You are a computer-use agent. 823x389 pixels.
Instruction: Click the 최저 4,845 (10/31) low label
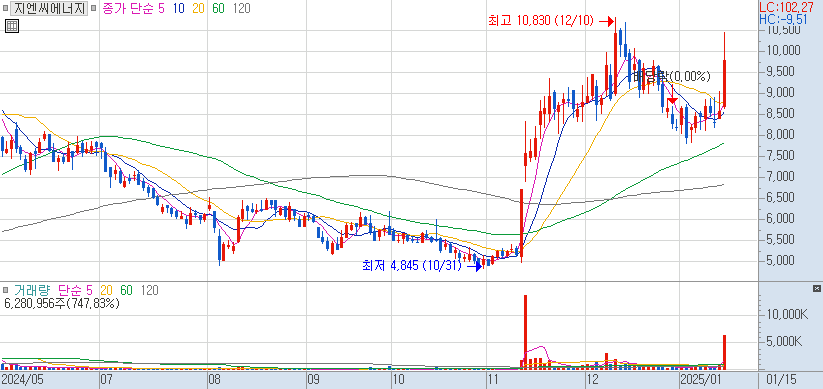tap(412, 266)
